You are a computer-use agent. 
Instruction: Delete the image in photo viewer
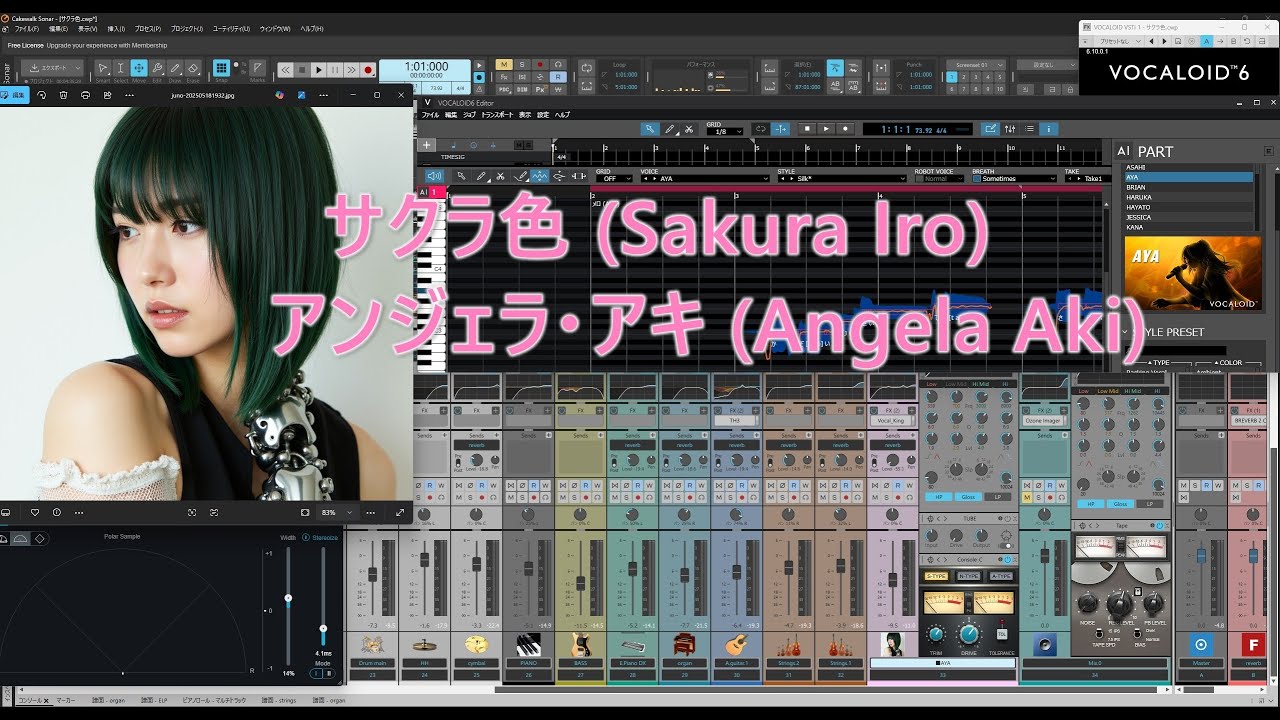64,95
